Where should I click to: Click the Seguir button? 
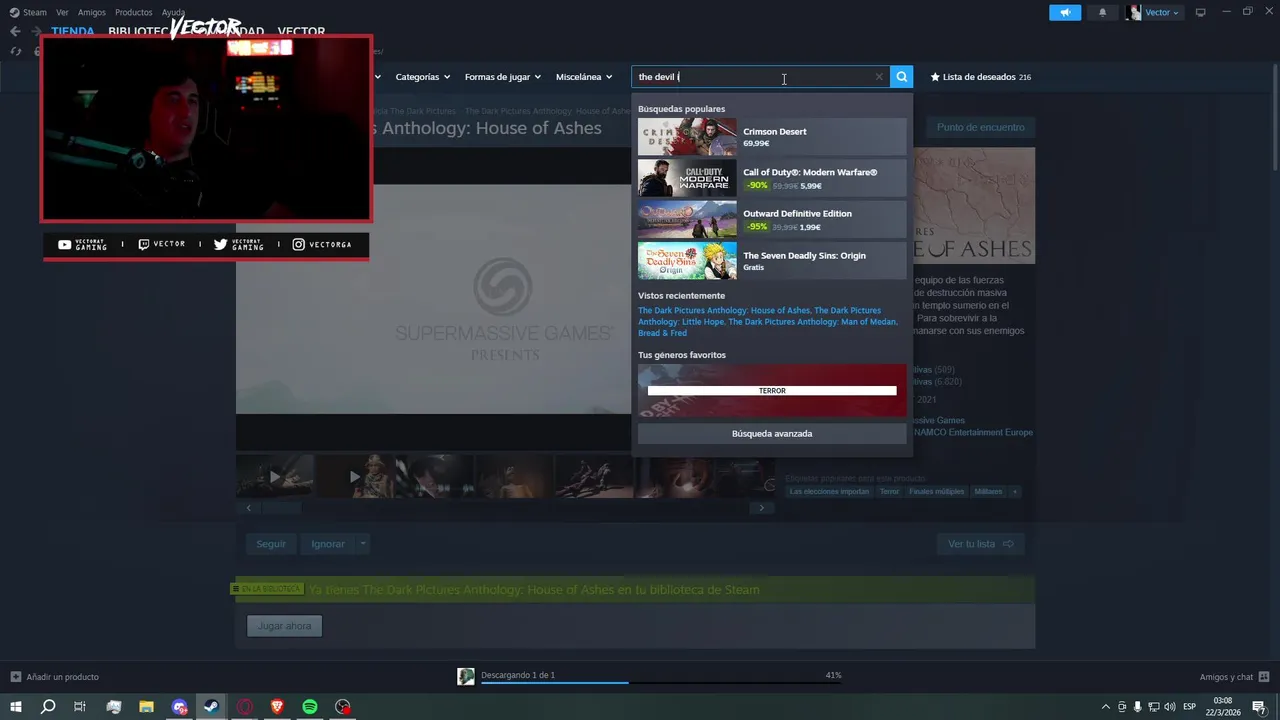point(270,544)
